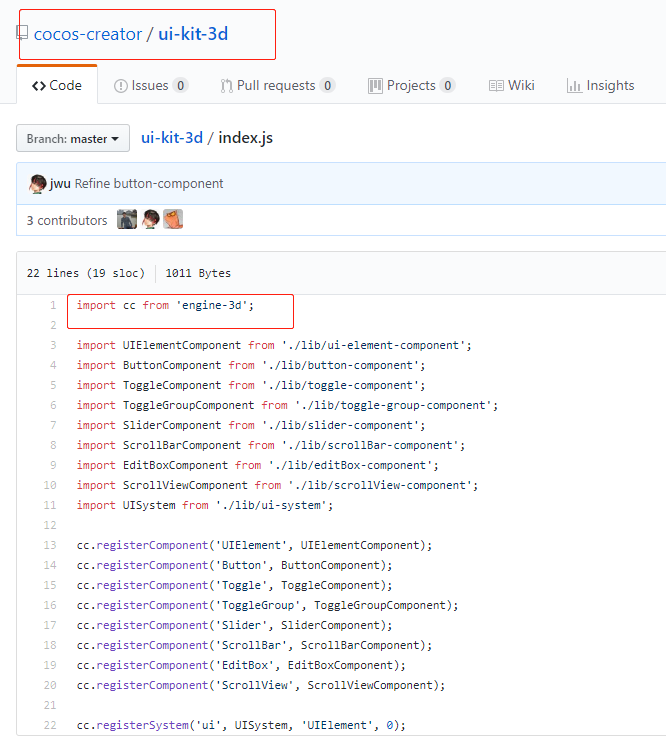
Task: Click the Wiki tab's book icon
Action: pyautogui.click(x=496, y=86)
